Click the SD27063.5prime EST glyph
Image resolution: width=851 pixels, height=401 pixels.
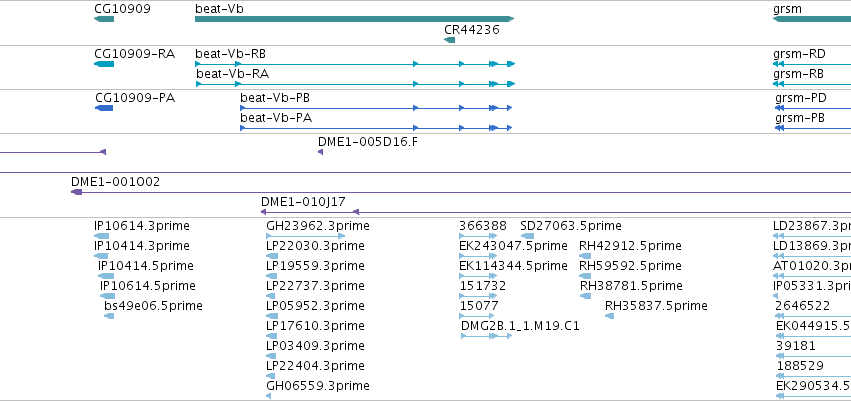pyautogui.click(x=527, y=236)
